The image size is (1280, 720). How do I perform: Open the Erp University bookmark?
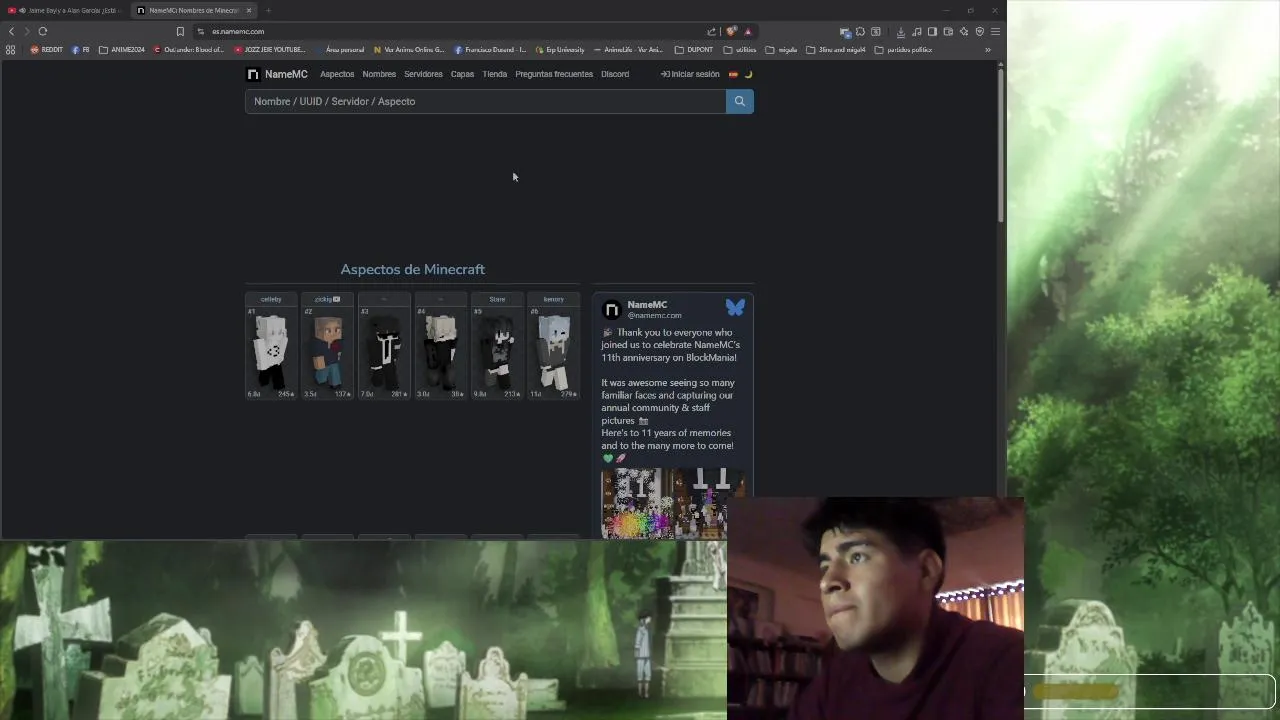pyautogui.click(x=560, y=49)
